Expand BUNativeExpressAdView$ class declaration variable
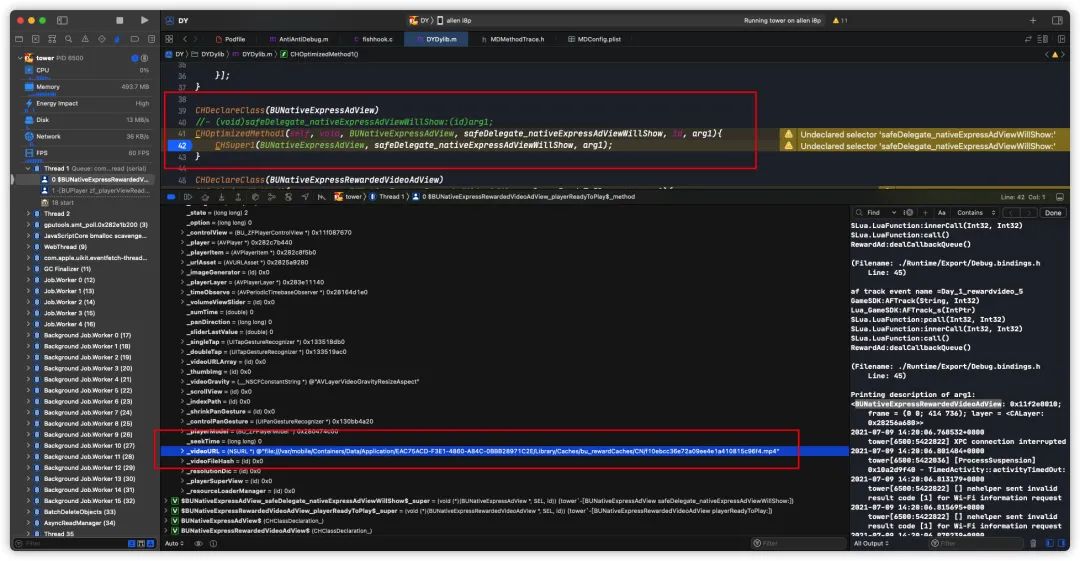1080x561 pixels. 167,521
